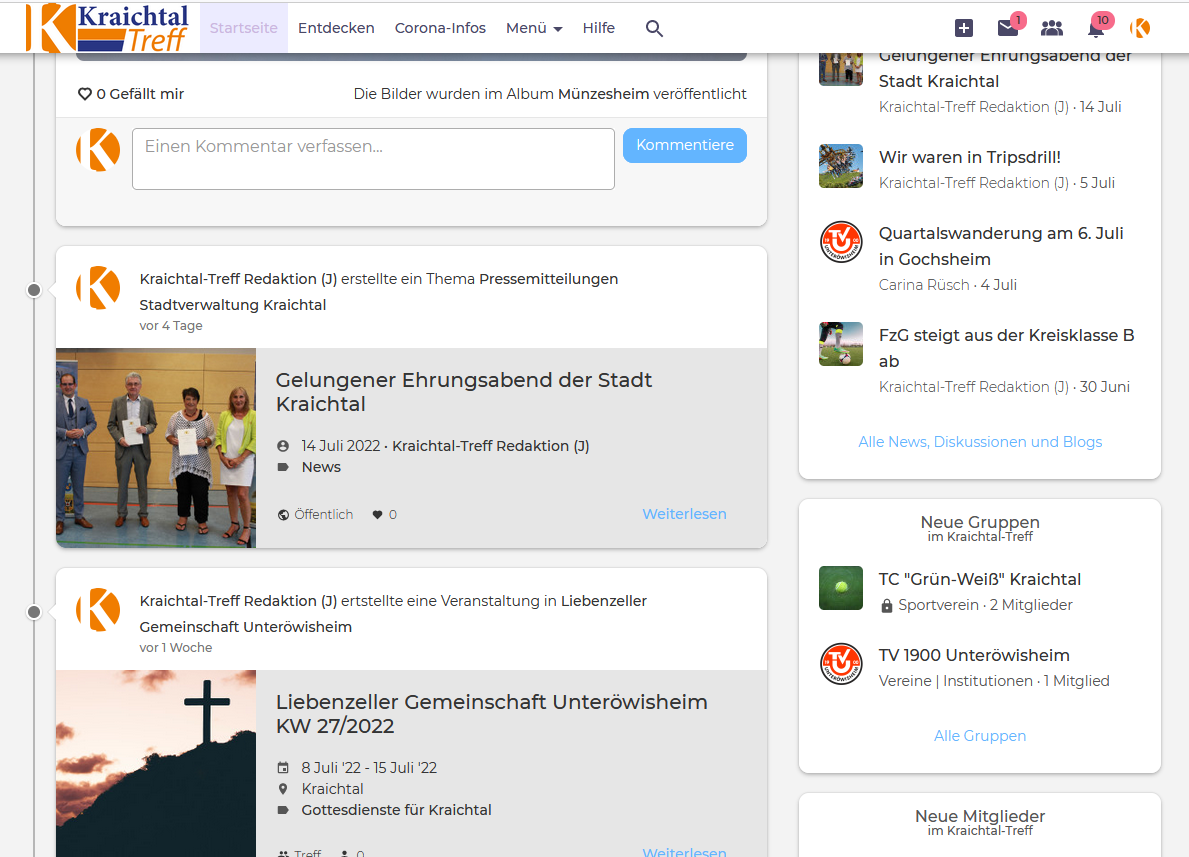
Task: Click the TV 1900 Unteröwisheim group logo
Action: pos(841,664)
